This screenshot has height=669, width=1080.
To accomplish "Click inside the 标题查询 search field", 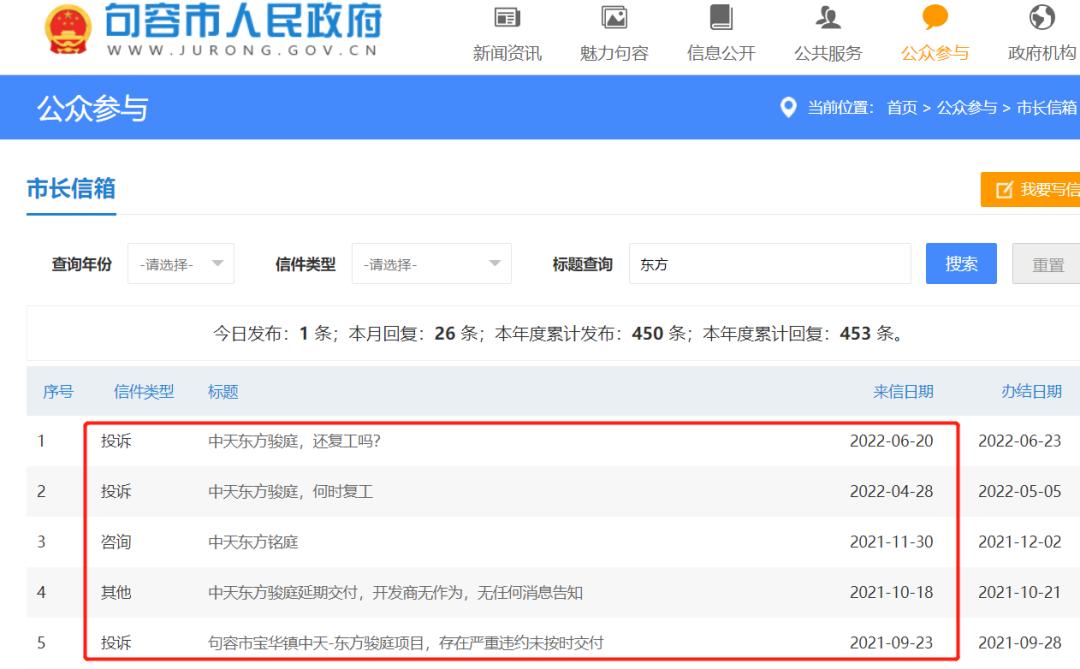I will tap(770, 263).
